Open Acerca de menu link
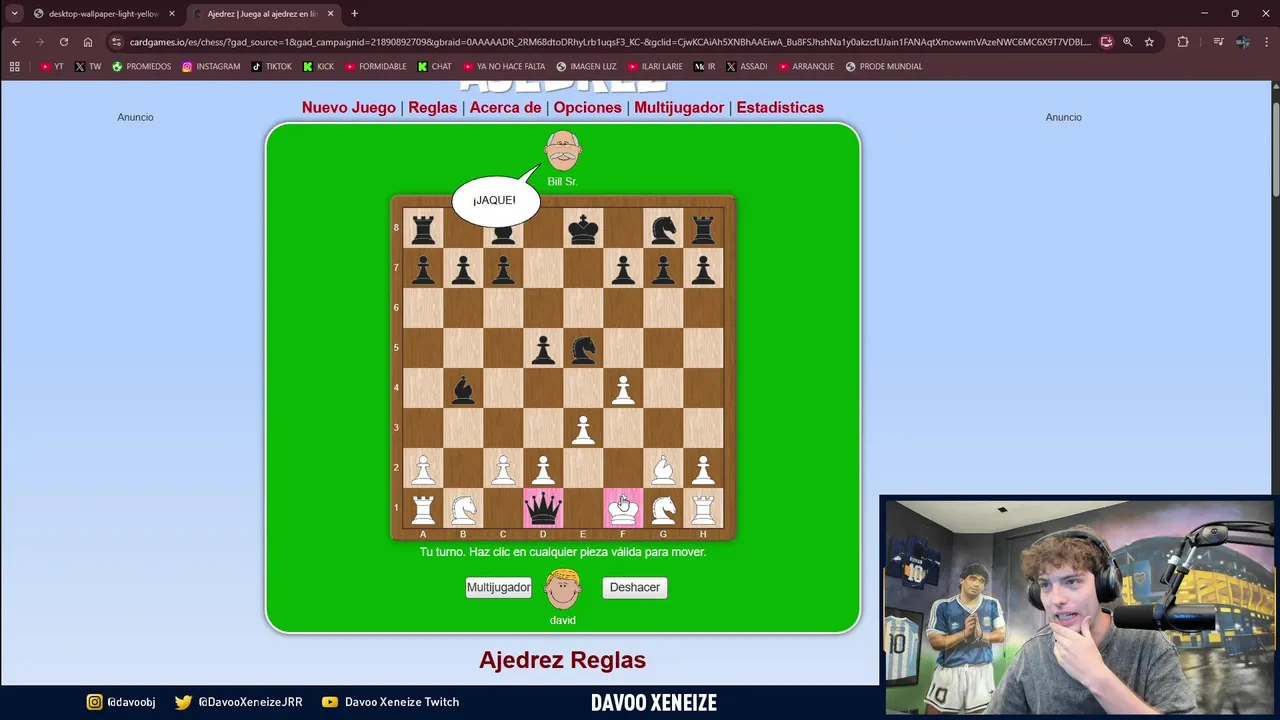Image resolution: width=1280 pixels, height=720 pixels. (506, 107)
